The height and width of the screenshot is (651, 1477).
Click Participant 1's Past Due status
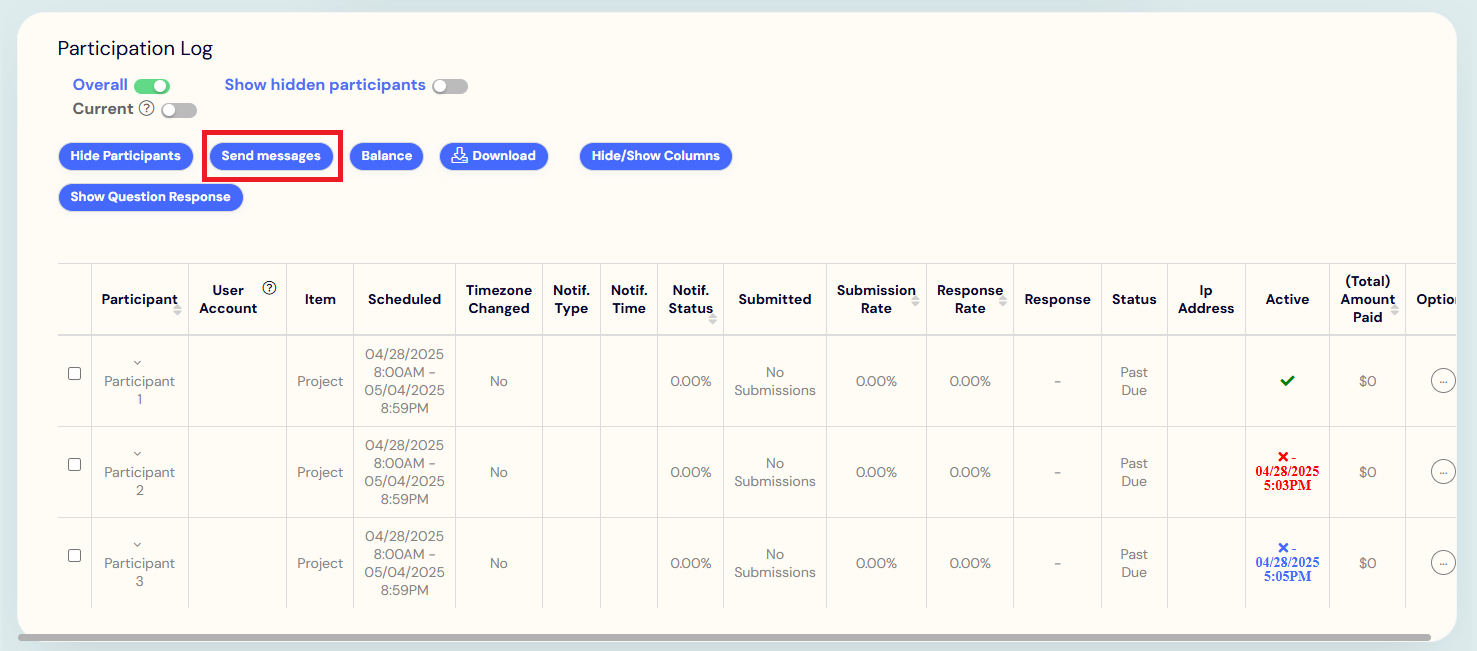point(1134,381)
